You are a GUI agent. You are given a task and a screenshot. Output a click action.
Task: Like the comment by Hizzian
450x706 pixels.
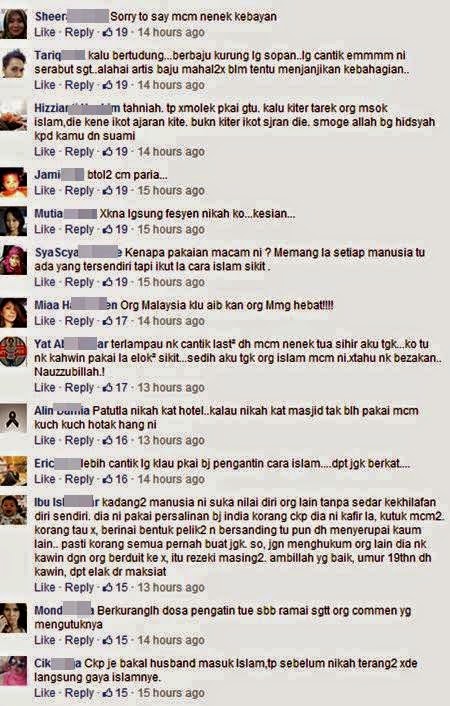45,152
